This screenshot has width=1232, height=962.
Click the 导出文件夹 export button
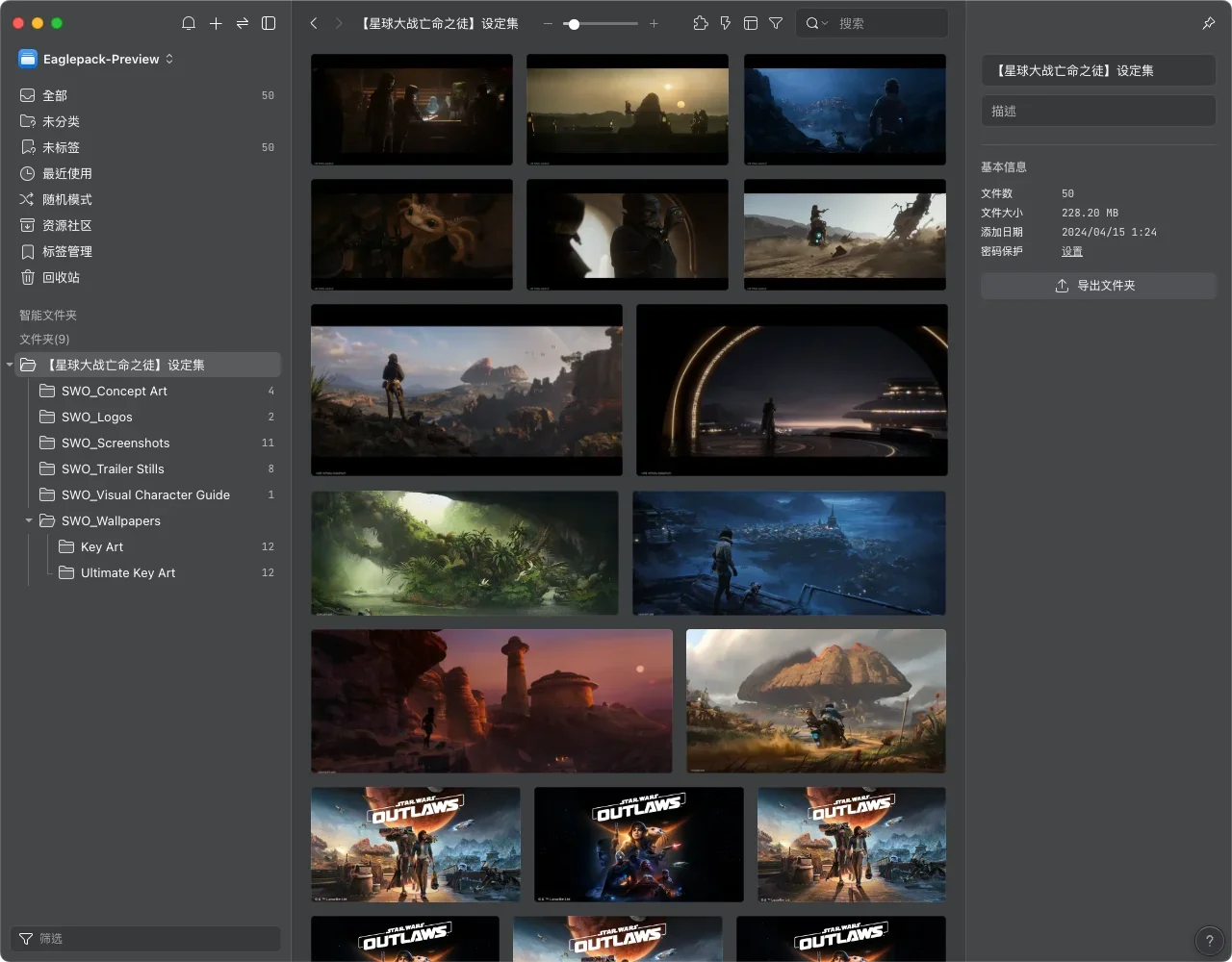tap(1098, 286)
